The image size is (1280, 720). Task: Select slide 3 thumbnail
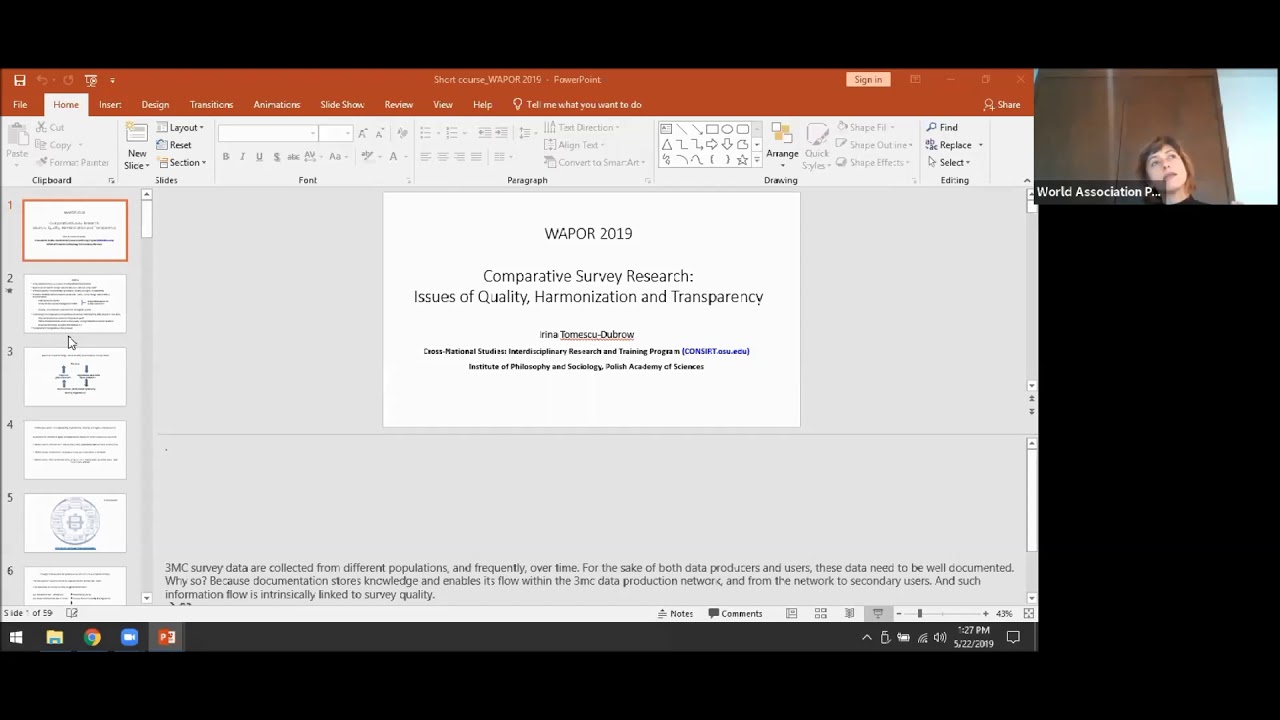75,377
